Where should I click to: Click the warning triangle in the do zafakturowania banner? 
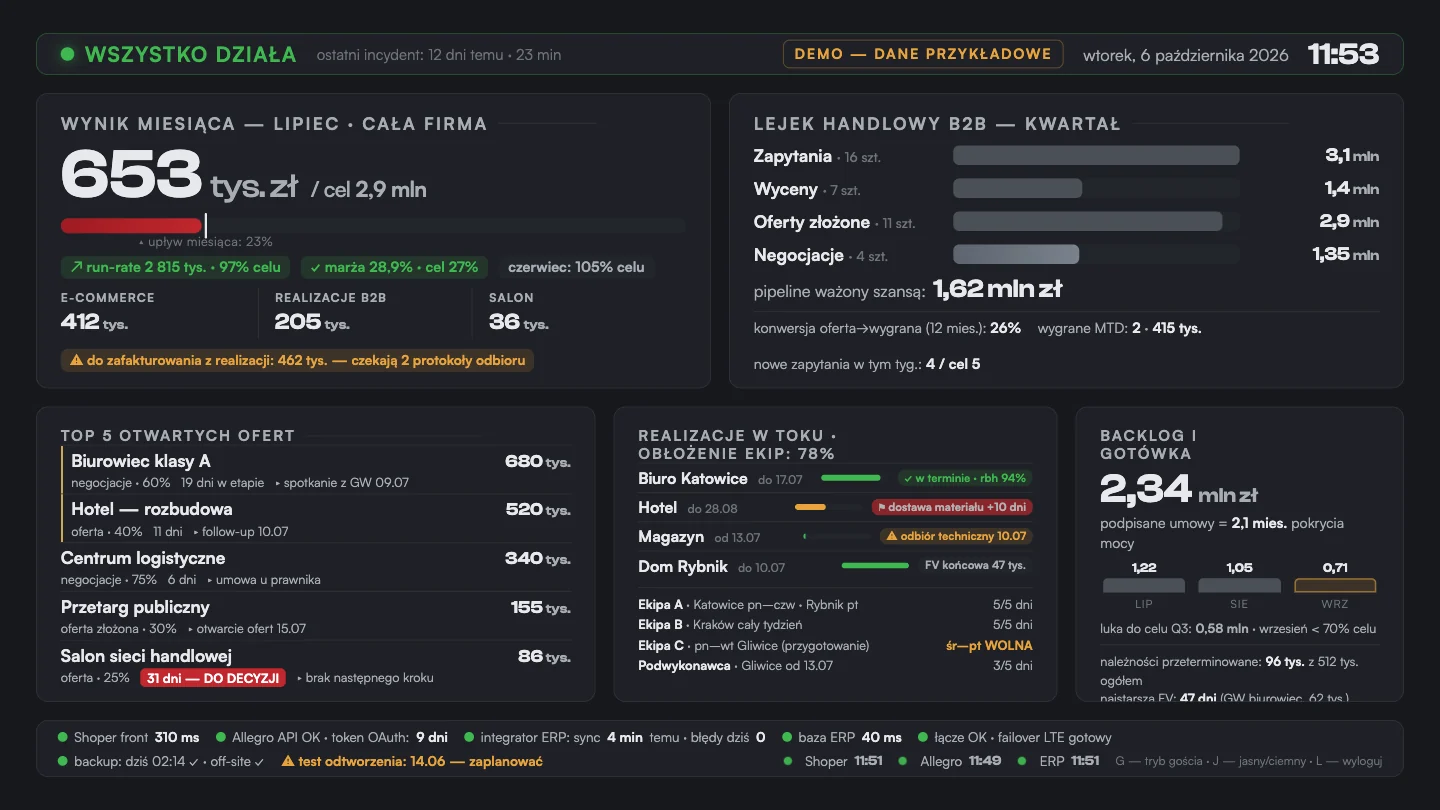coord(76,360)
